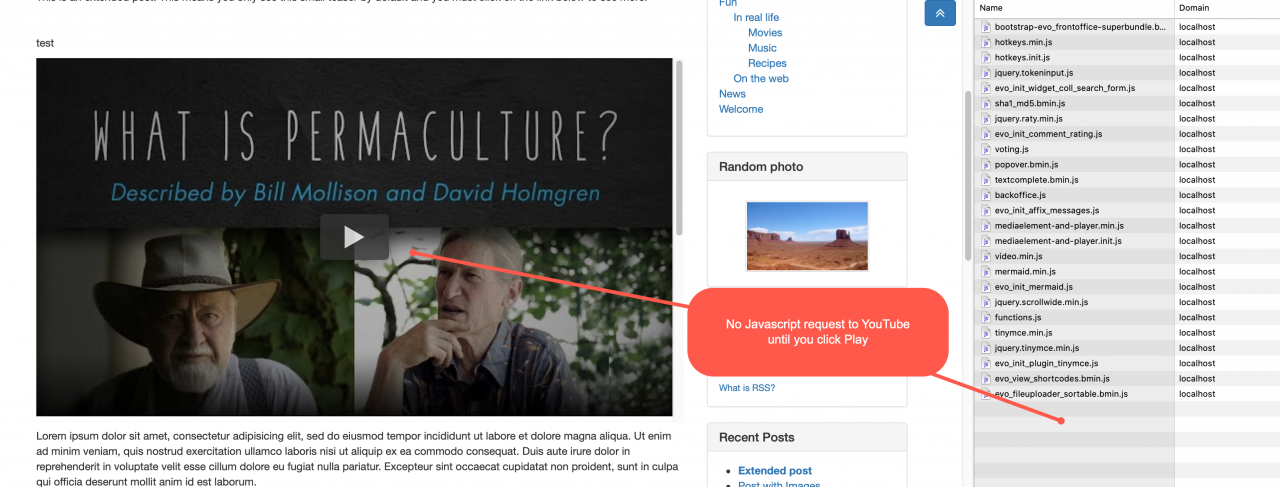
Task: Sort requests by the Domain column header
Action: coord(1227,8)
